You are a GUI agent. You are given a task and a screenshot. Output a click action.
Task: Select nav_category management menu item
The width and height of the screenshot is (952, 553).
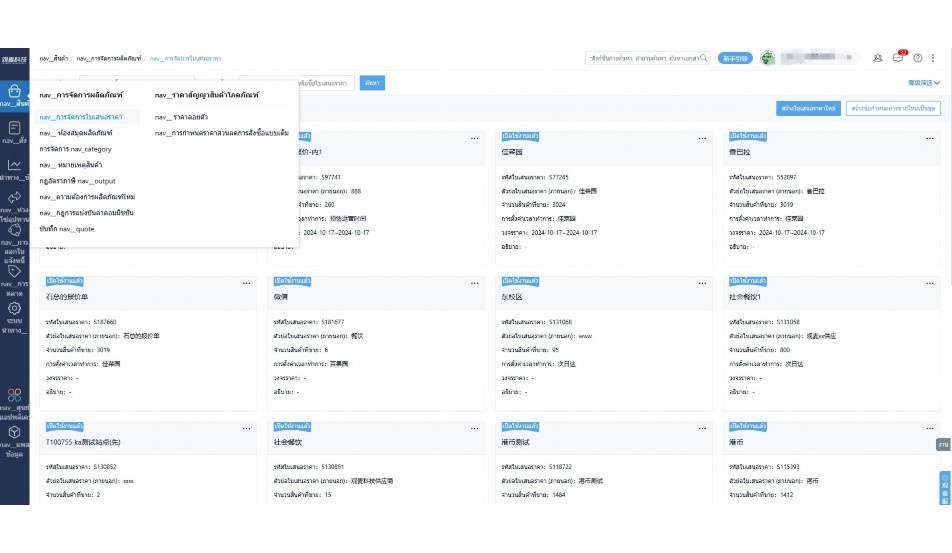(x=75, y=149)
